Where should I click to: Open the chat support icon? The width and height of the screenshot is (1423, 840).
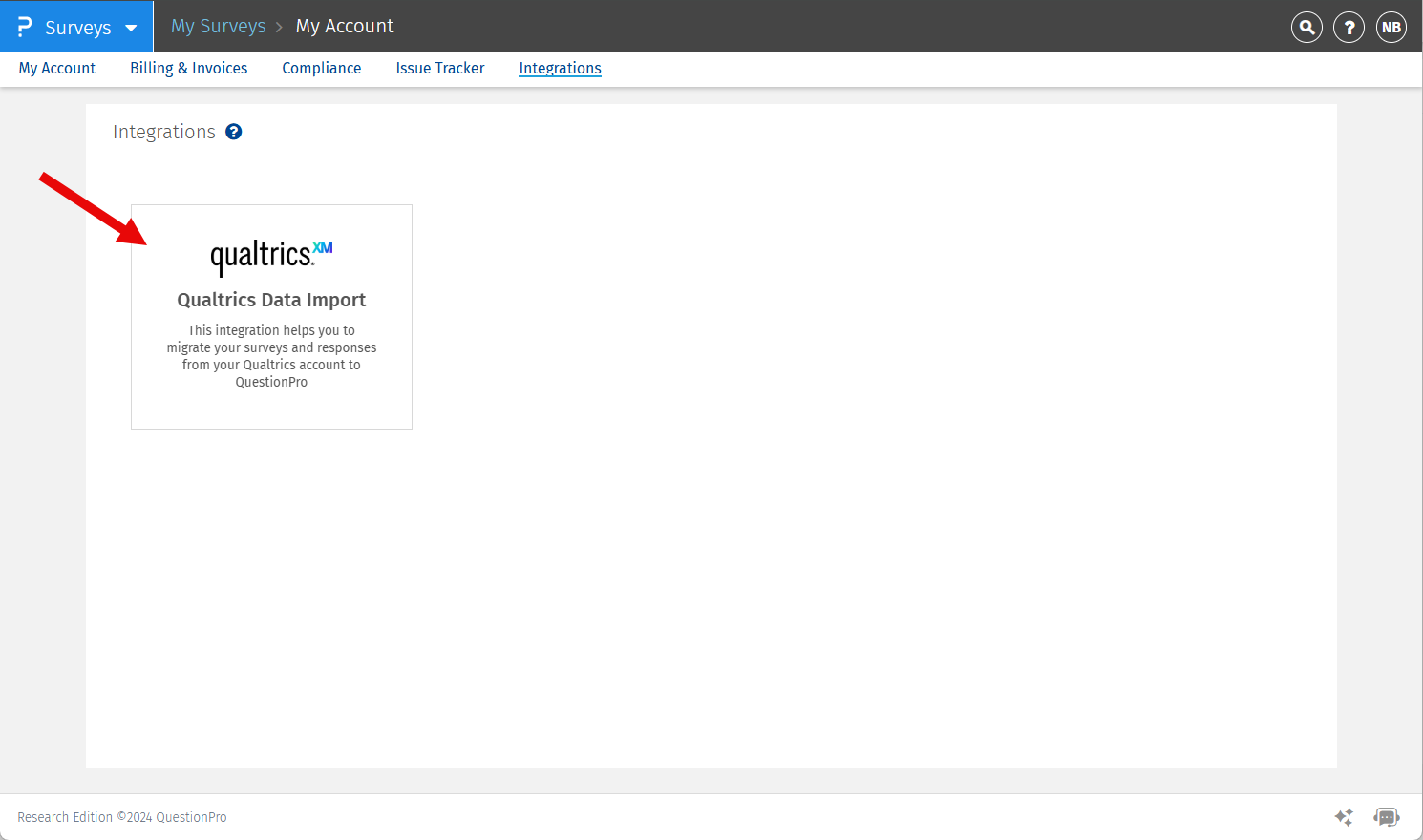tap(1387, 817)
